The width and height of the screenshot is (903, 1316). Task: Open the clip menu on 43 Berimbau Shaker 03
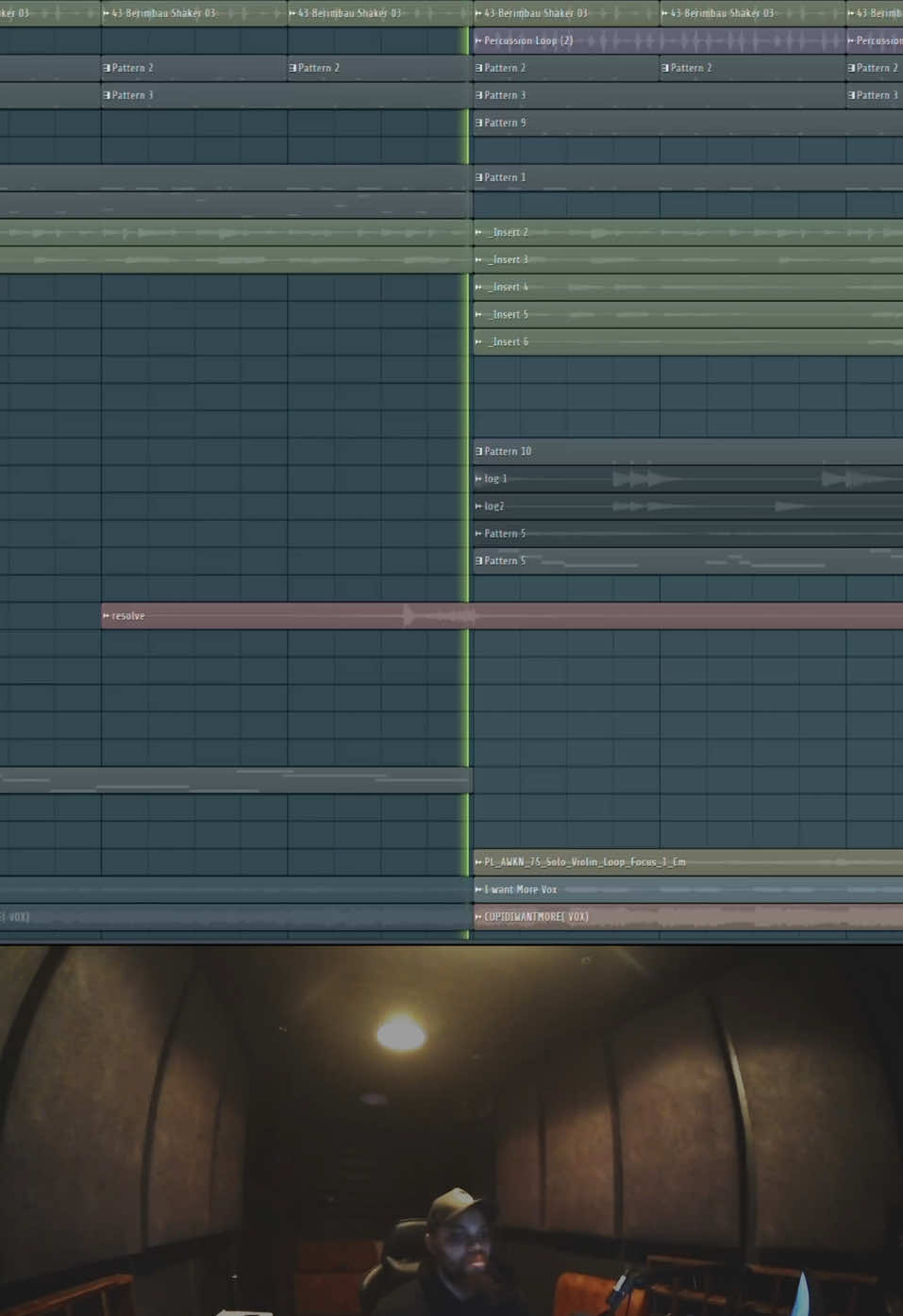click(x=479, y=13)
